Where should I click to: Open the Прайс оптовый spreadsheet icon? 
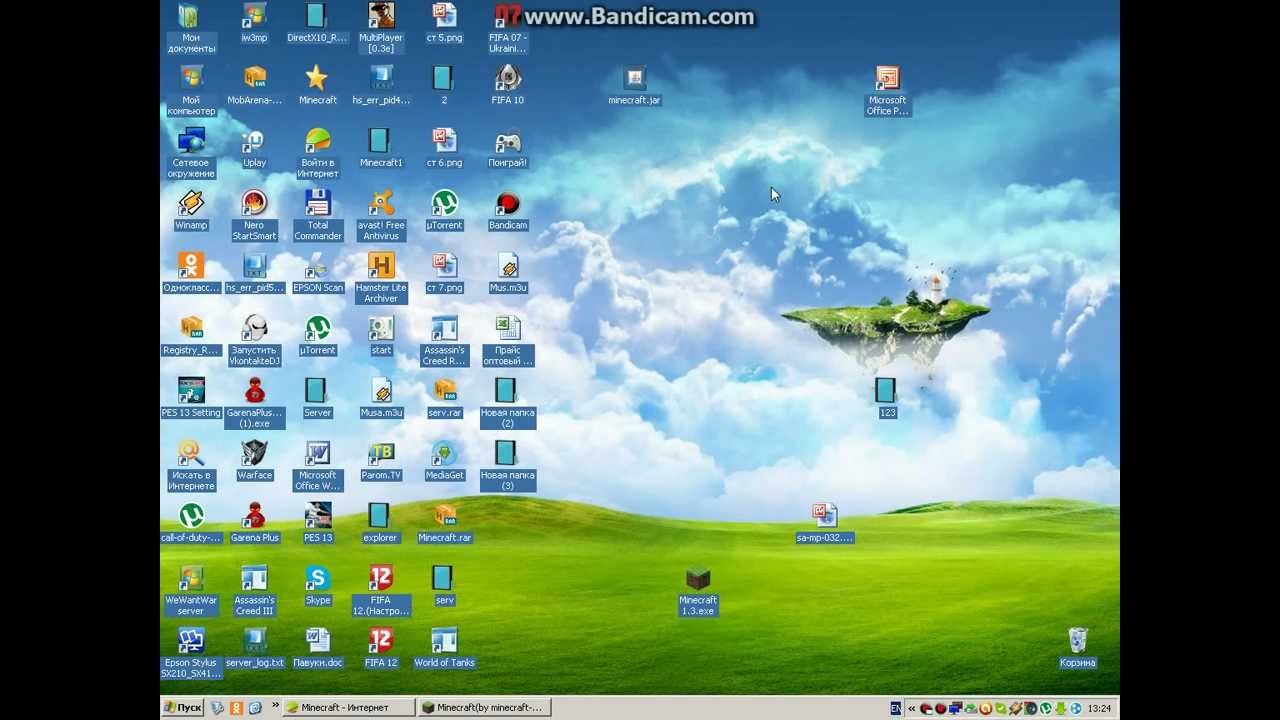508,329
